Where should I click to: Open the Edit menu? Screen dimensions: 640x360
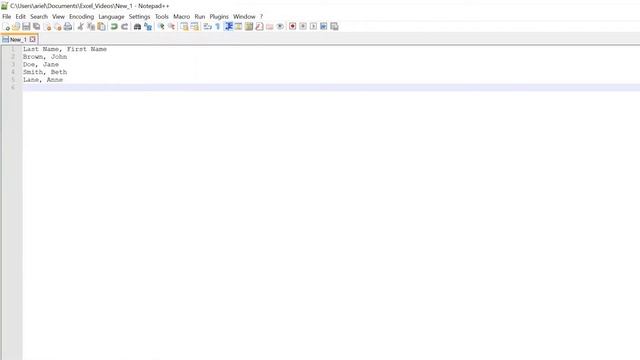click(x=20, y=17)
